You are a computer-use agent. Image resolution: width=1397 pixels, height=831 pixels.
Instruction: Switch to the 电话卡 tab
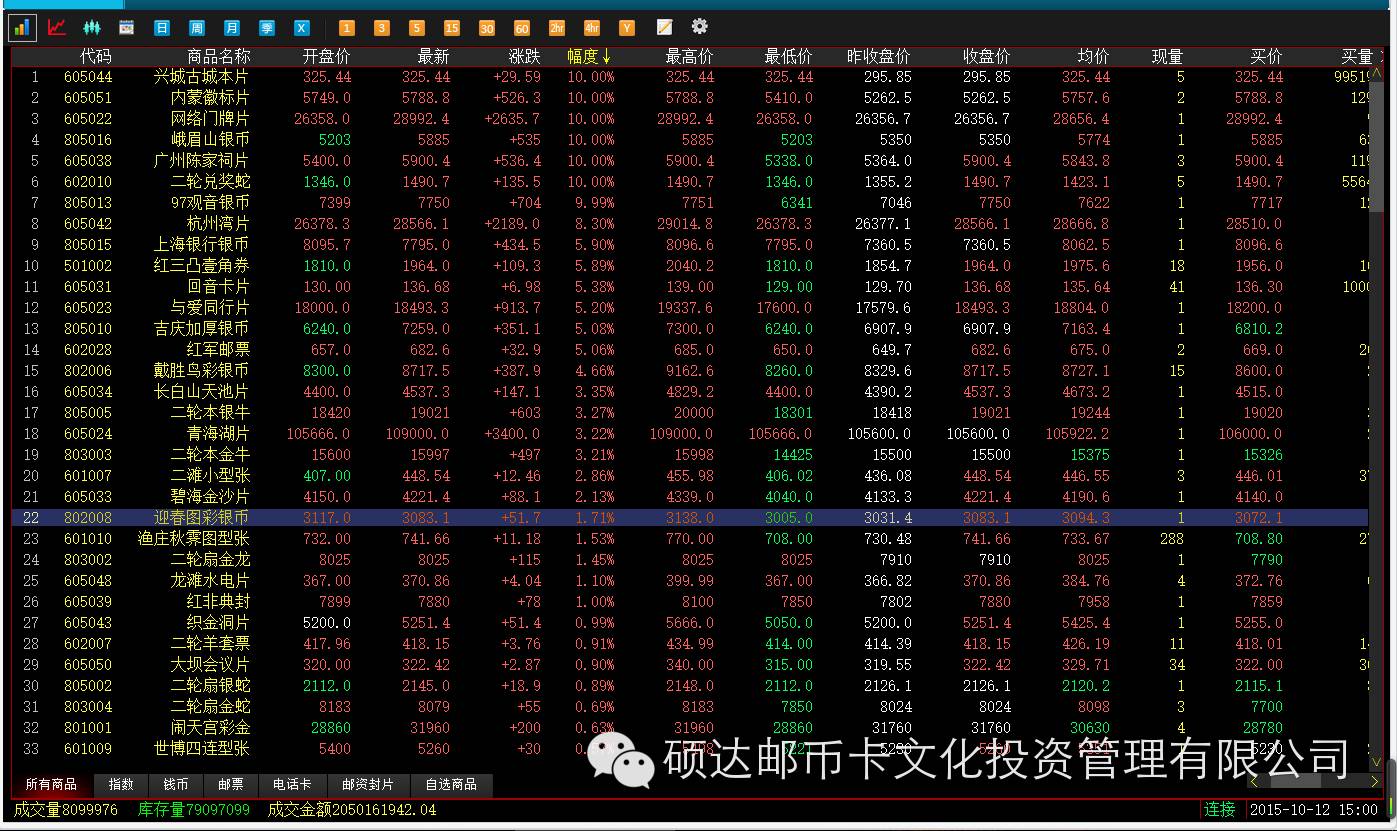[293, 785]
